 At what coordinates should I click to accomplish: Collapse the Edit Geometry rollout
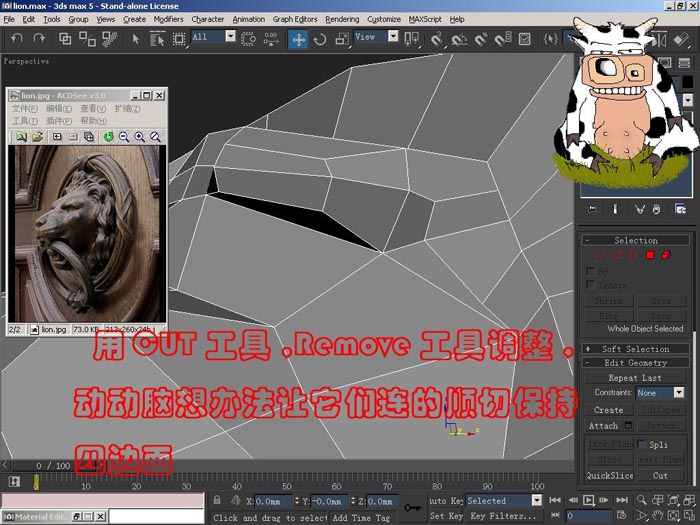tap(635, 362)
